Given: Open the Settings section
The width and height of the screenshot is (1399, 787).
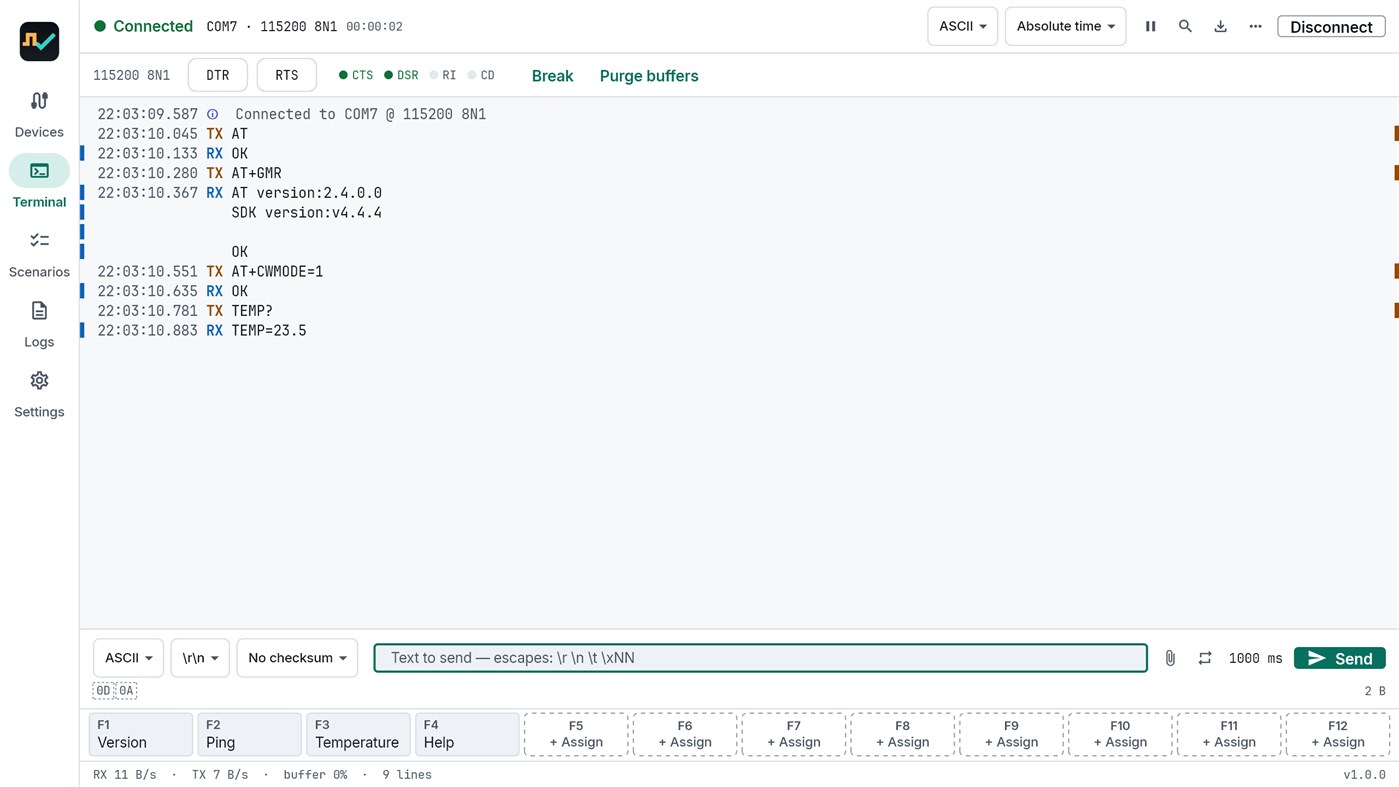Looking at the screenshot, I should click(39, 394).
